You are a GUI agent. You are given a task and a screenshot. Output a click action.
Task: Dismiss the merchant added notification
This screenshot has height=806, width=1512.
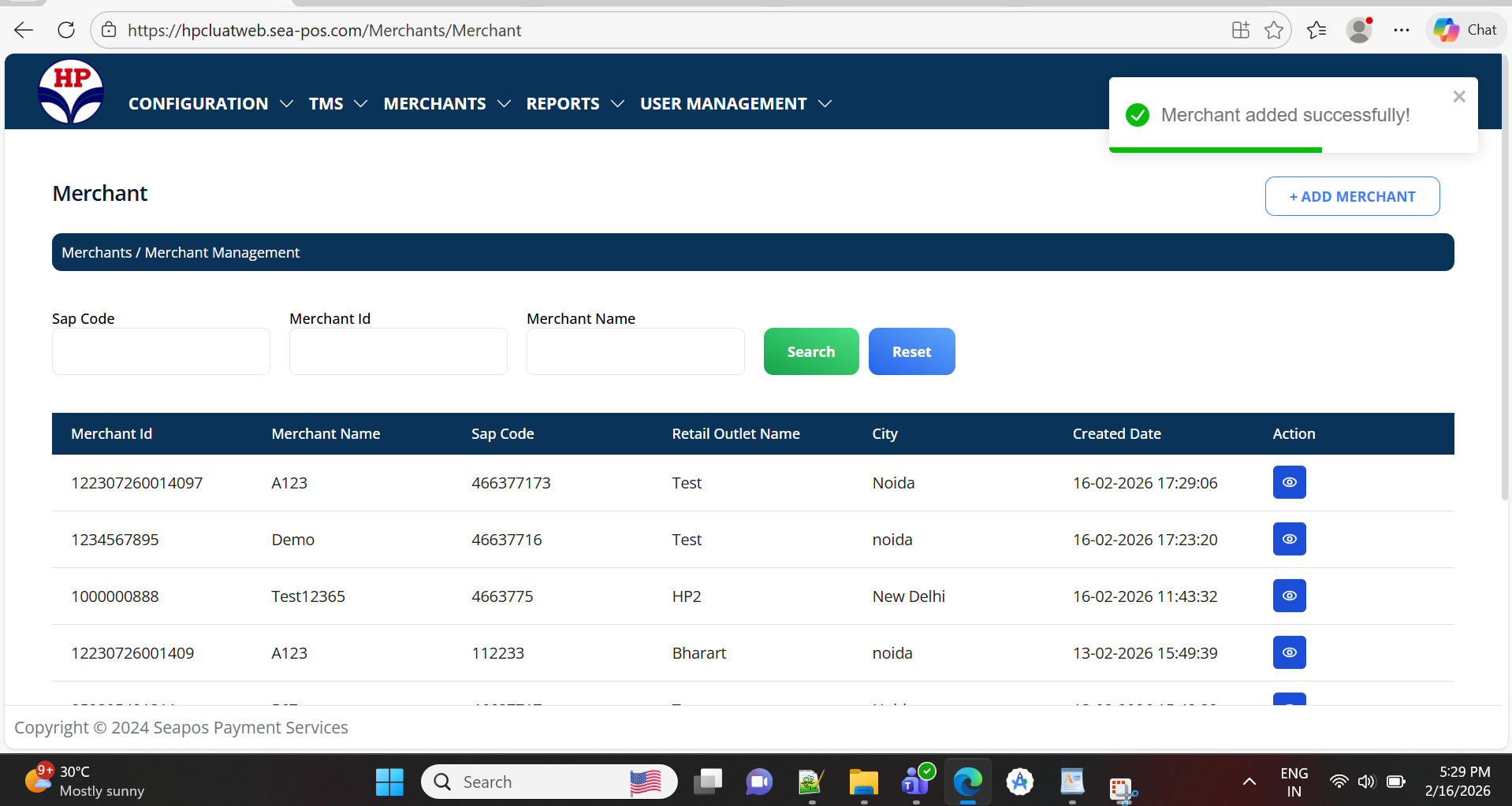tap(1458, 96)
